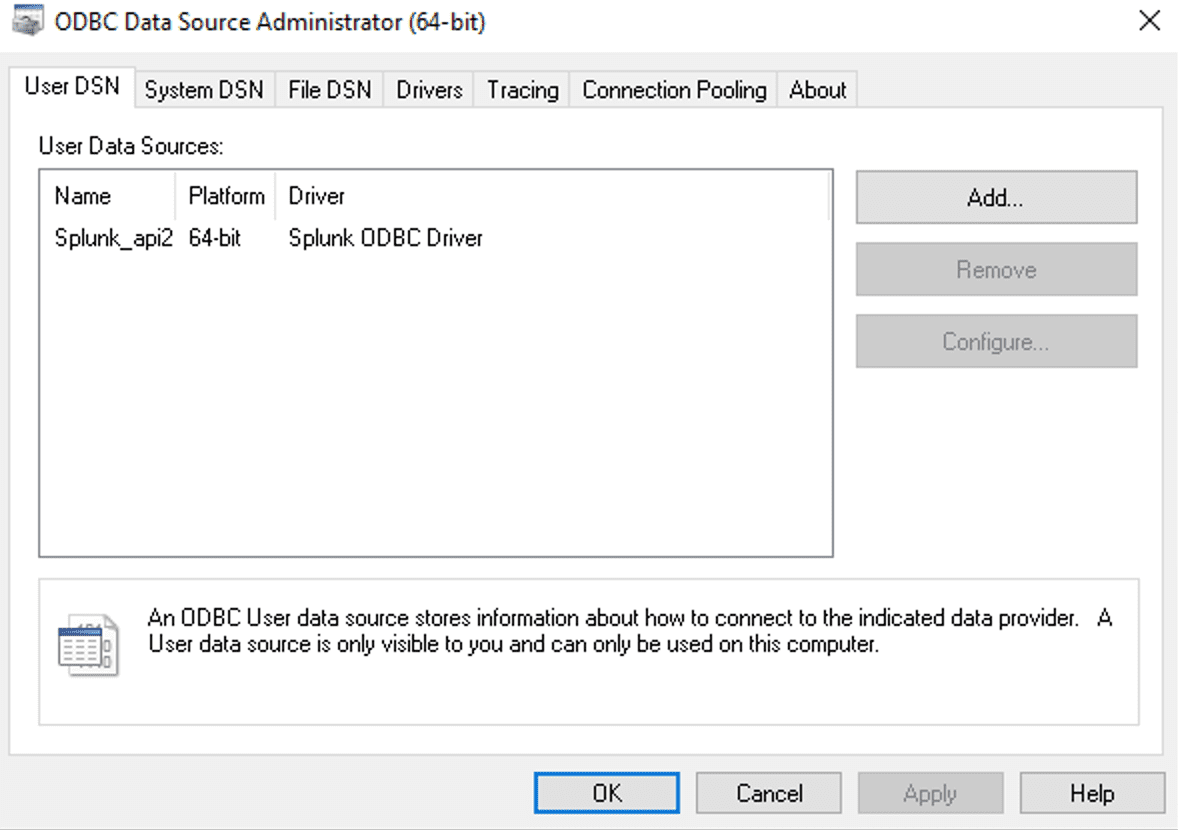Click the Add button to create a data source

pos(996,197)
